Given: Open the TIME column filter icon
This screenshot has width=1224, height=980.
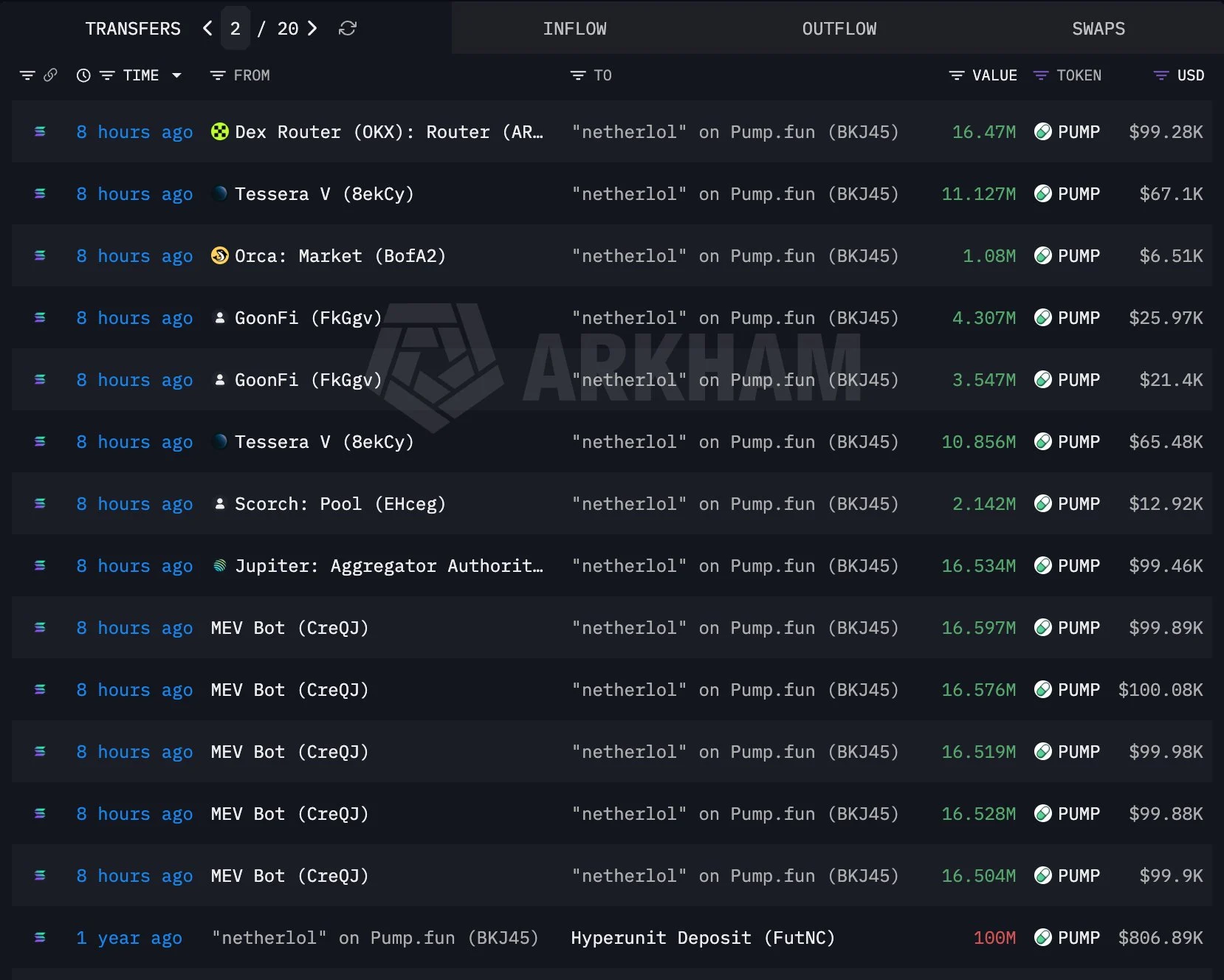Looking at the screenshot, I should pyautogui.click(x=107, y=75).
